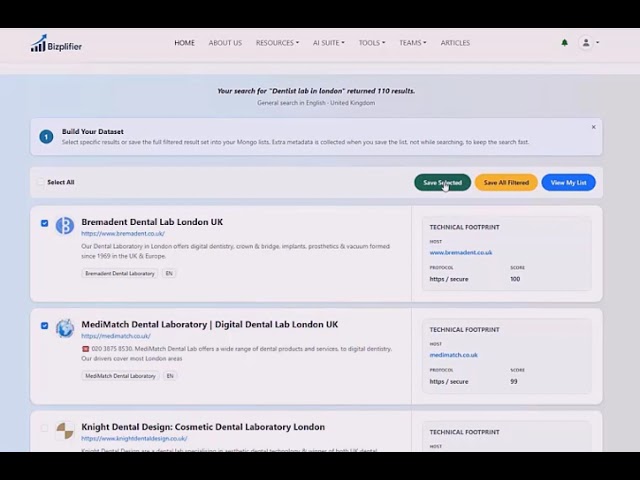Toggle the Select All checkbox
Screen dimensions: 640x480
click(x=41, y=182)
